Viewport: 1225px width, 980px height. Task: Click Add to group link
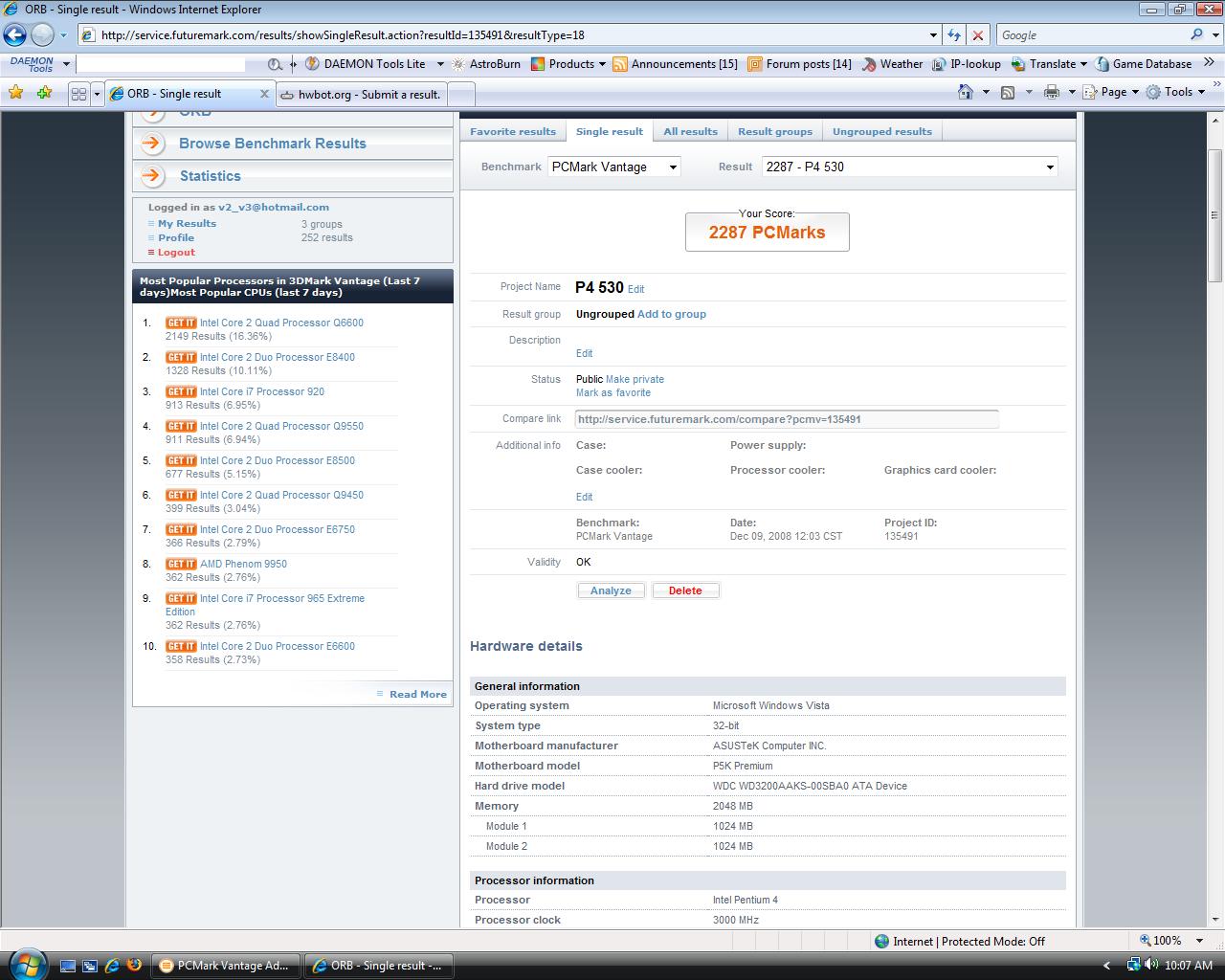point(672,314)
